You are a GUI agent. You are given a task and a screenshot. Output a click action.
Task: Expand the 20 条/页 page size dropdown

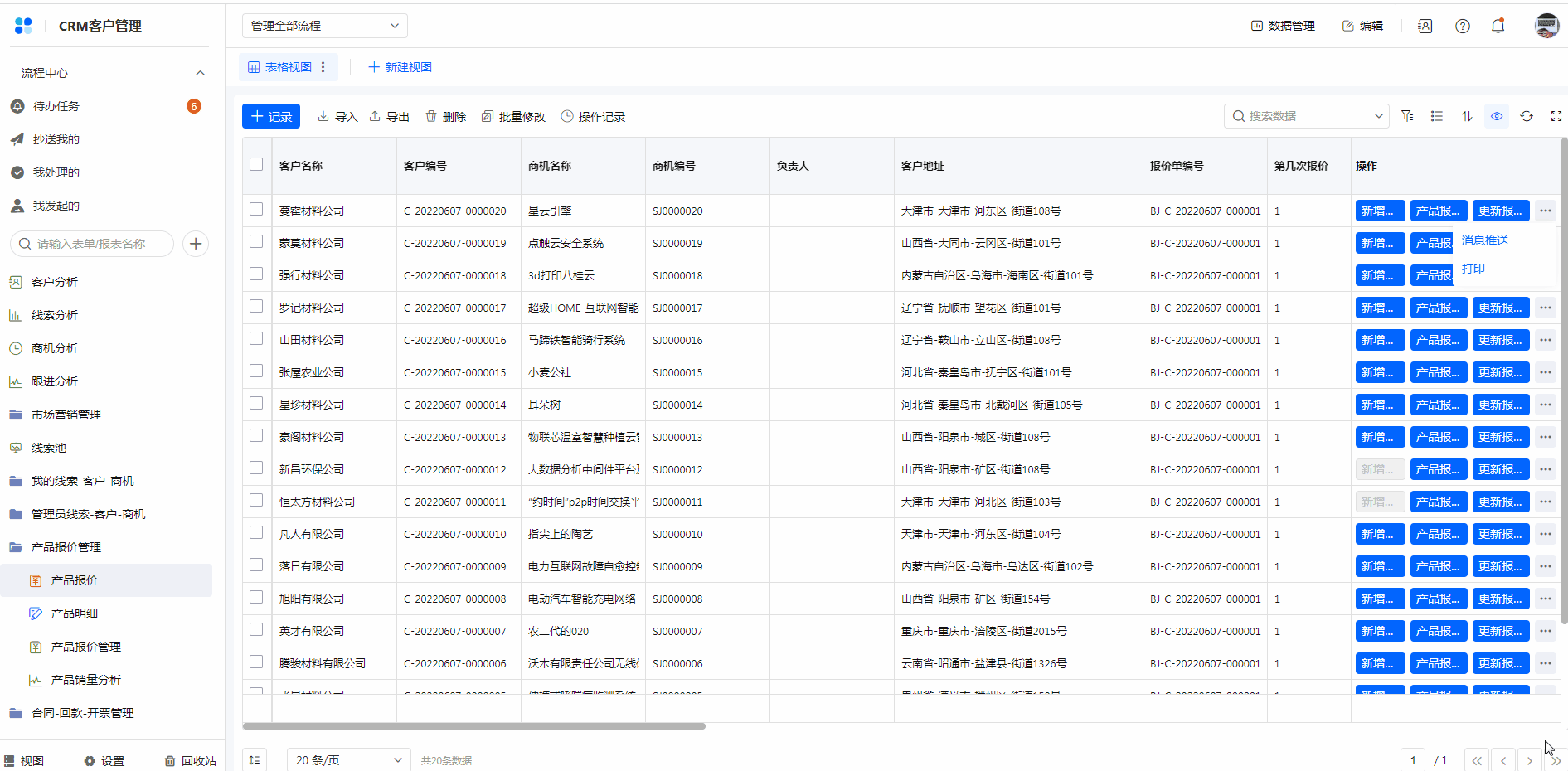pos(348,760)
